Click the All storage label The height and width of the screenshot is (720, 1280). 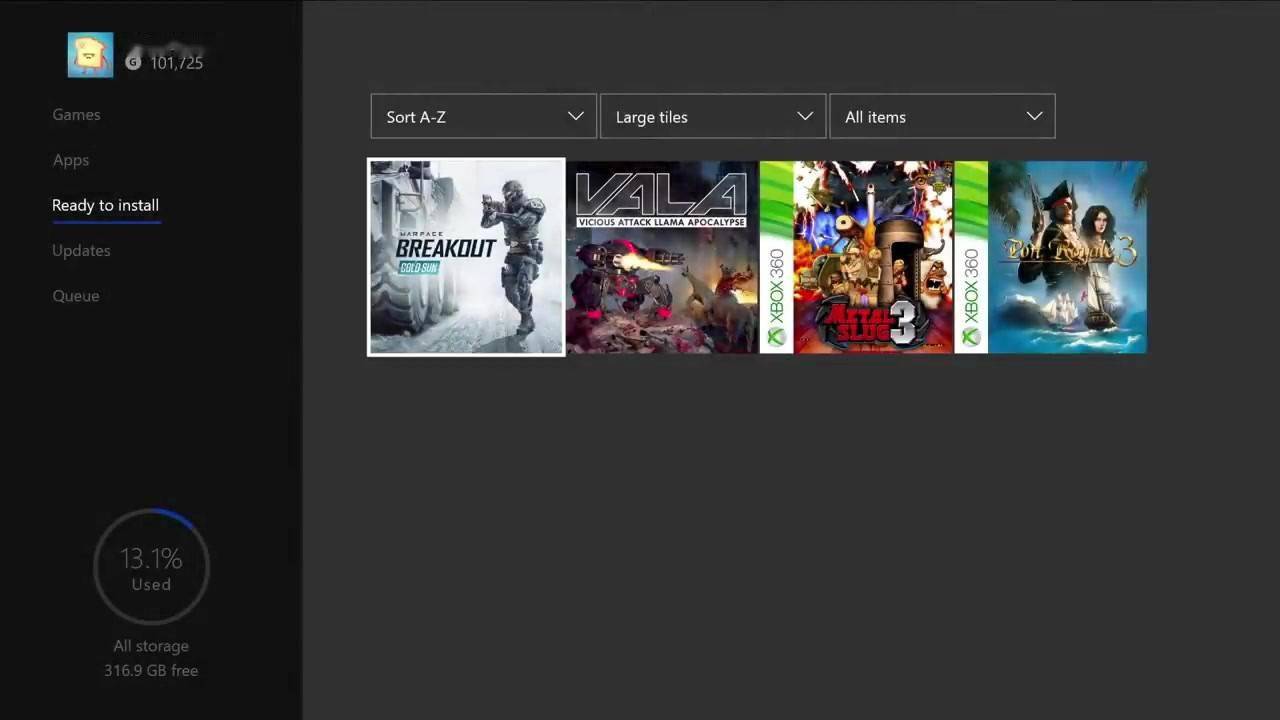(x=151, y=646)
